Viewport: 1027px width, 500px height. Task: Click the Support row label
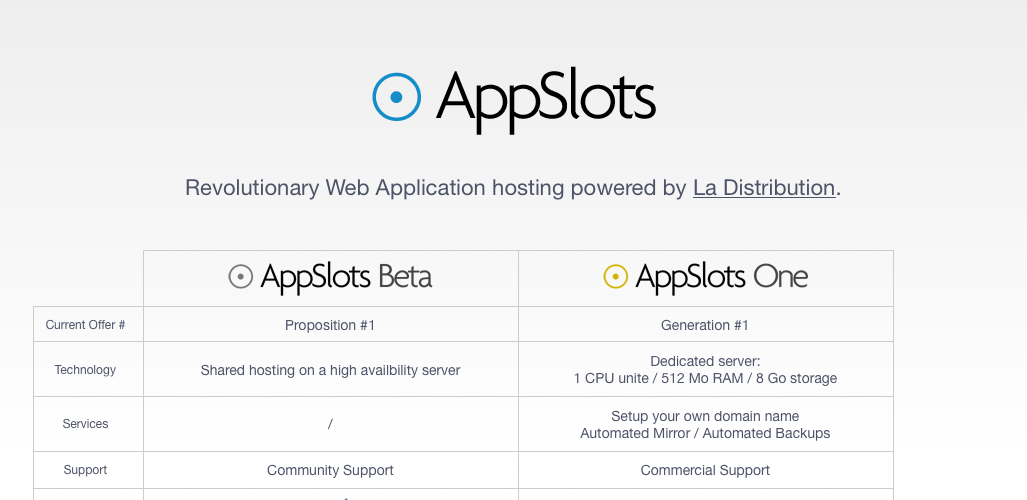pyautogui.click(x=86, y=470)
